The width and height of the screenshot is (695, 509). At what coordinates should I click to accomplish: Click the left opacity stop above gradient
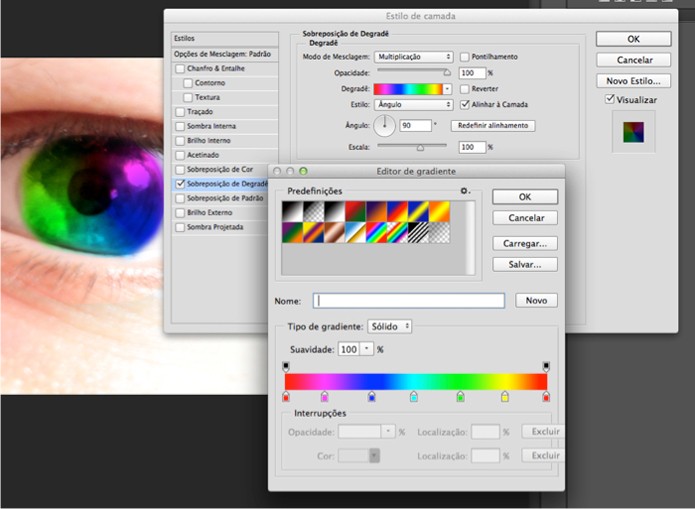coord(286,368)
